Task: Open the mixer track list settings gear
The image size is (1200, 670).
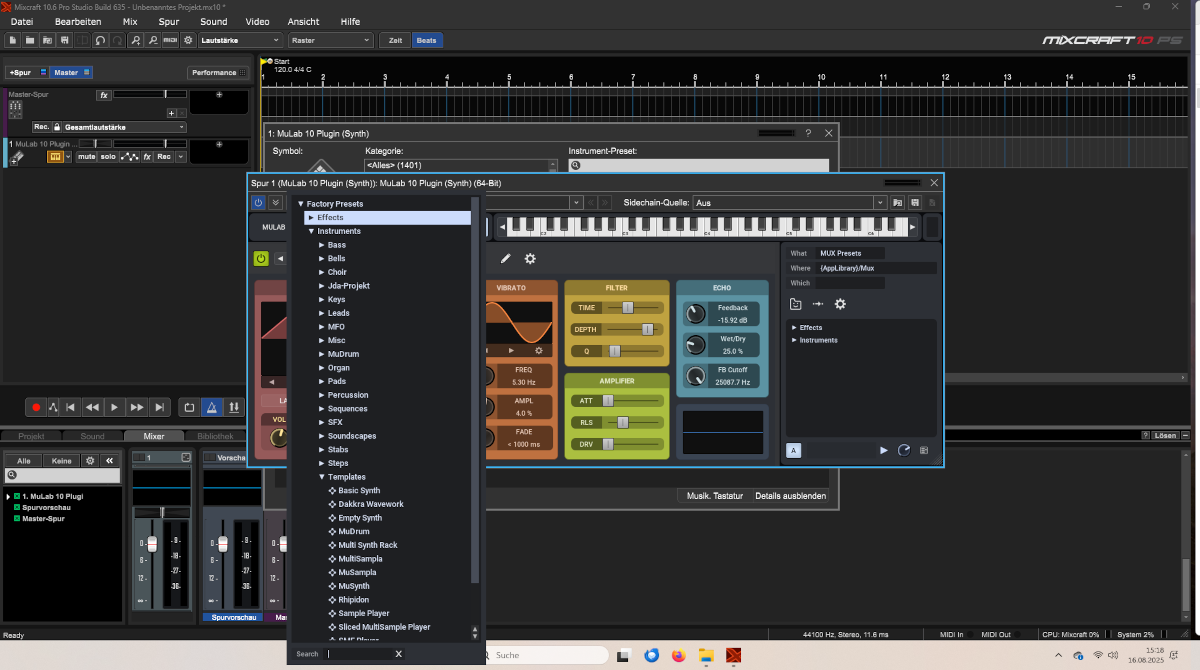Action: tap(89, 460)
